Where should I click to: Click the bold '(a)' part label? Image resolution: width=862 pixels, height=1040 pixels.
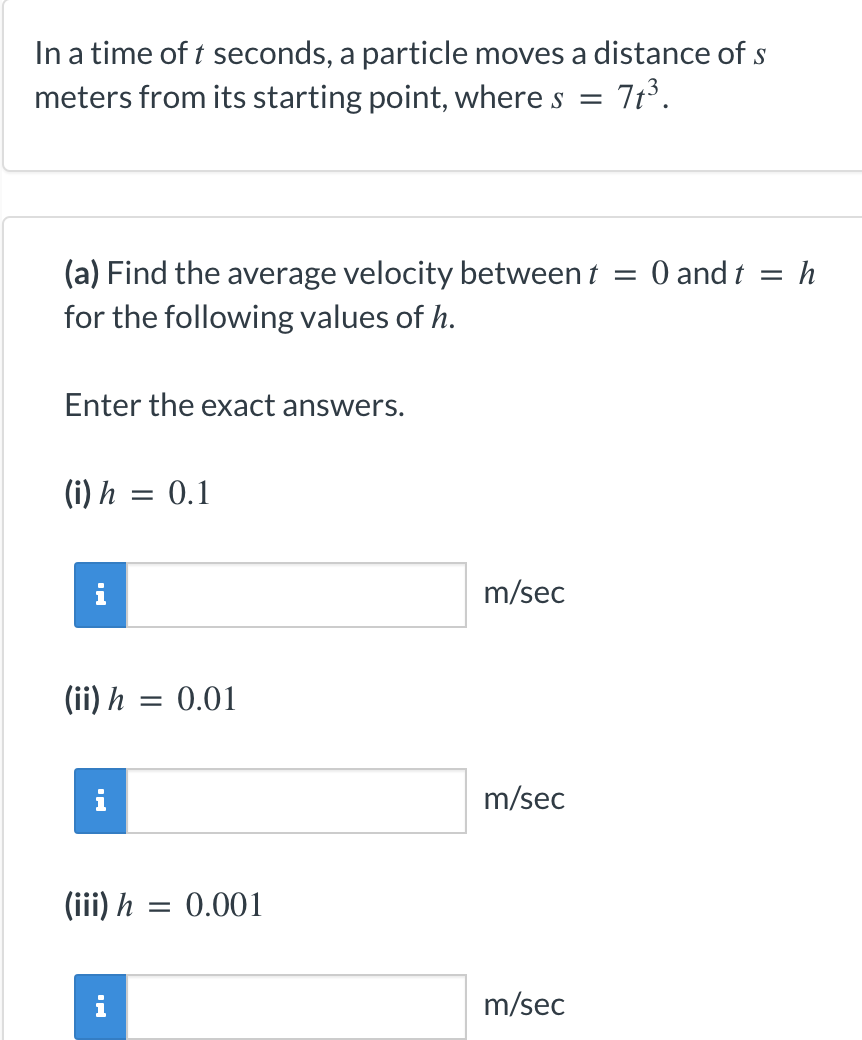click(82, 273)
